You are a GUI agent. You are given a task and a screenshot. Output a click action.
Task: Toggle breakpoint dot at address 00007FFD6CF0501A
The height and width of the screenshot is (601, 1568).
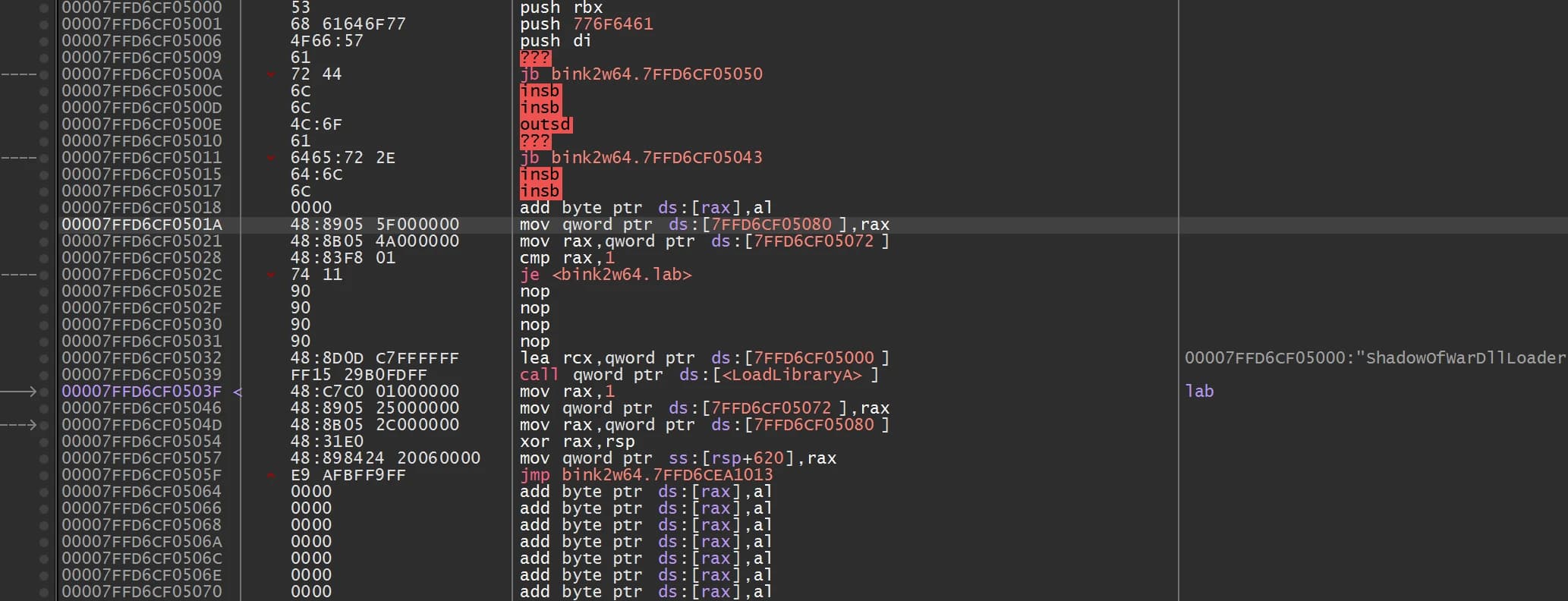[44, 225]
